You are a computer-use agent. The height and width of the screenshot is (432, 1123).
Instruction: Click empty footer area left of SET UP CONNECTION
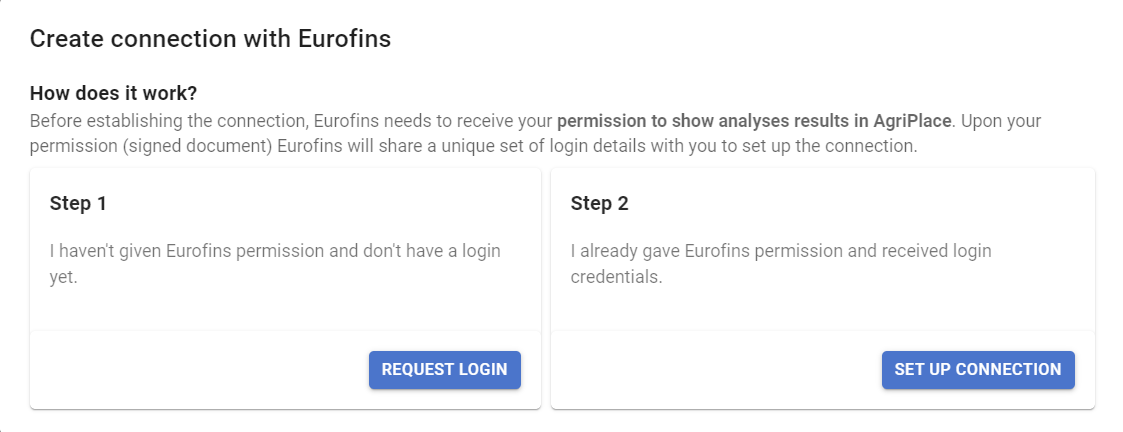pos(716,370)
